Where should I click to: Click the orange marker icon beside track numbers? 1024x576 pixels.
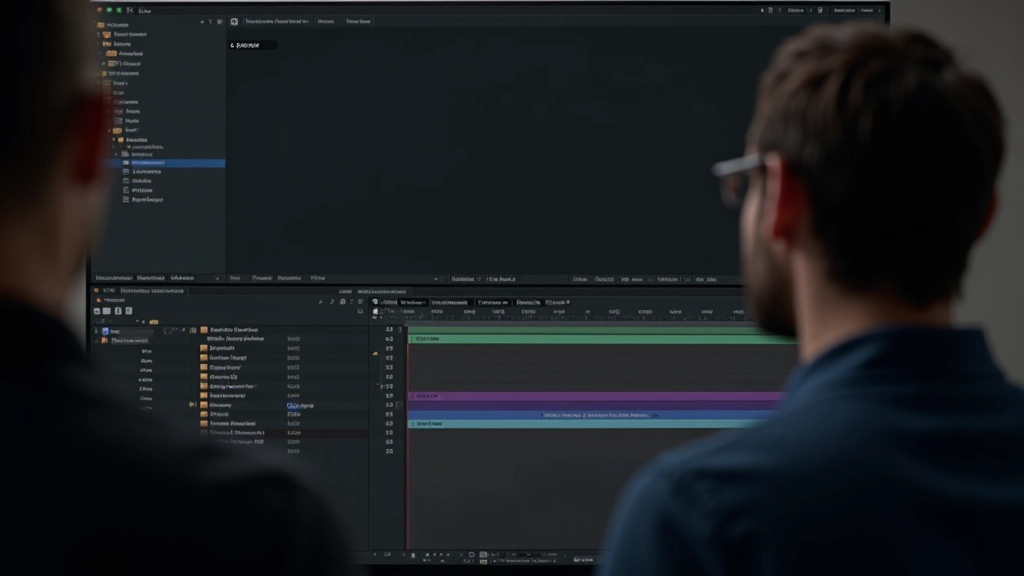tap(375, 353)
